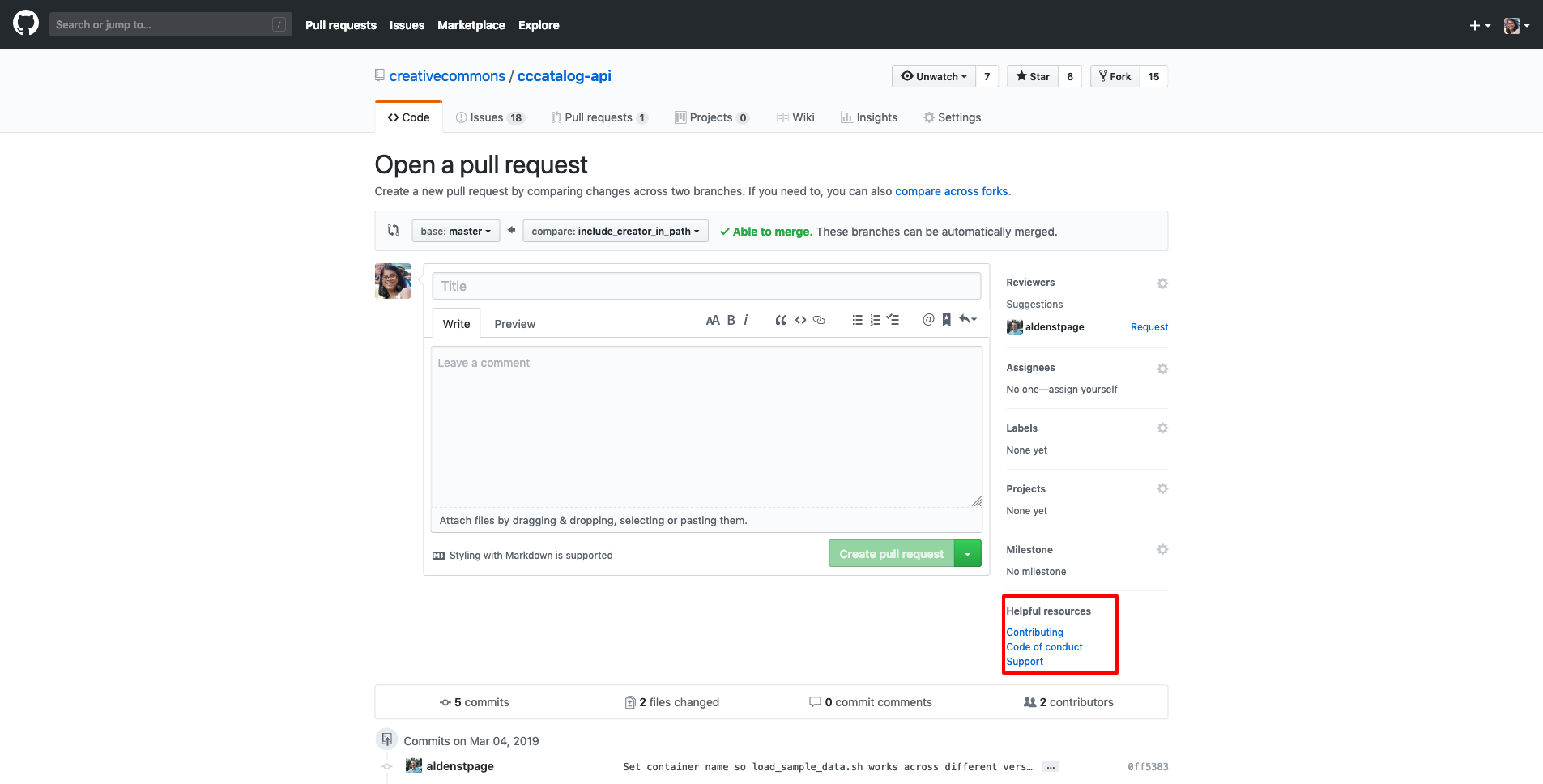The height and width of the screenshot is (784, 1543).
Task: Open the saved replies arrow
Action: [968, 320]
